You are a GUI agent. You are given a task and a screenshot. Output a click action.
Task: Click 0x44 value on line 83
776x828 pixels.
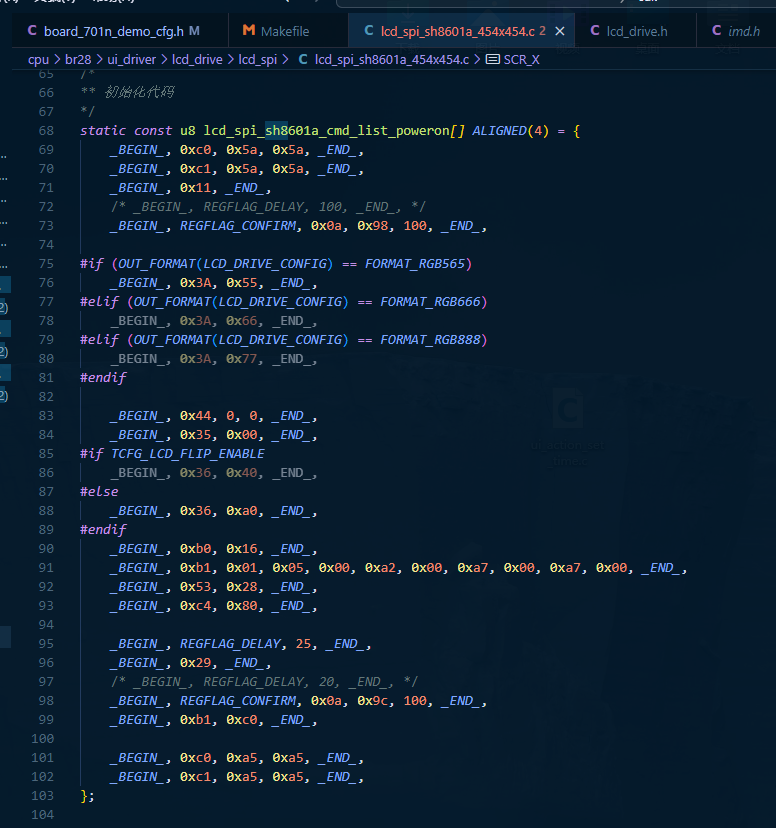pos(195,416)
